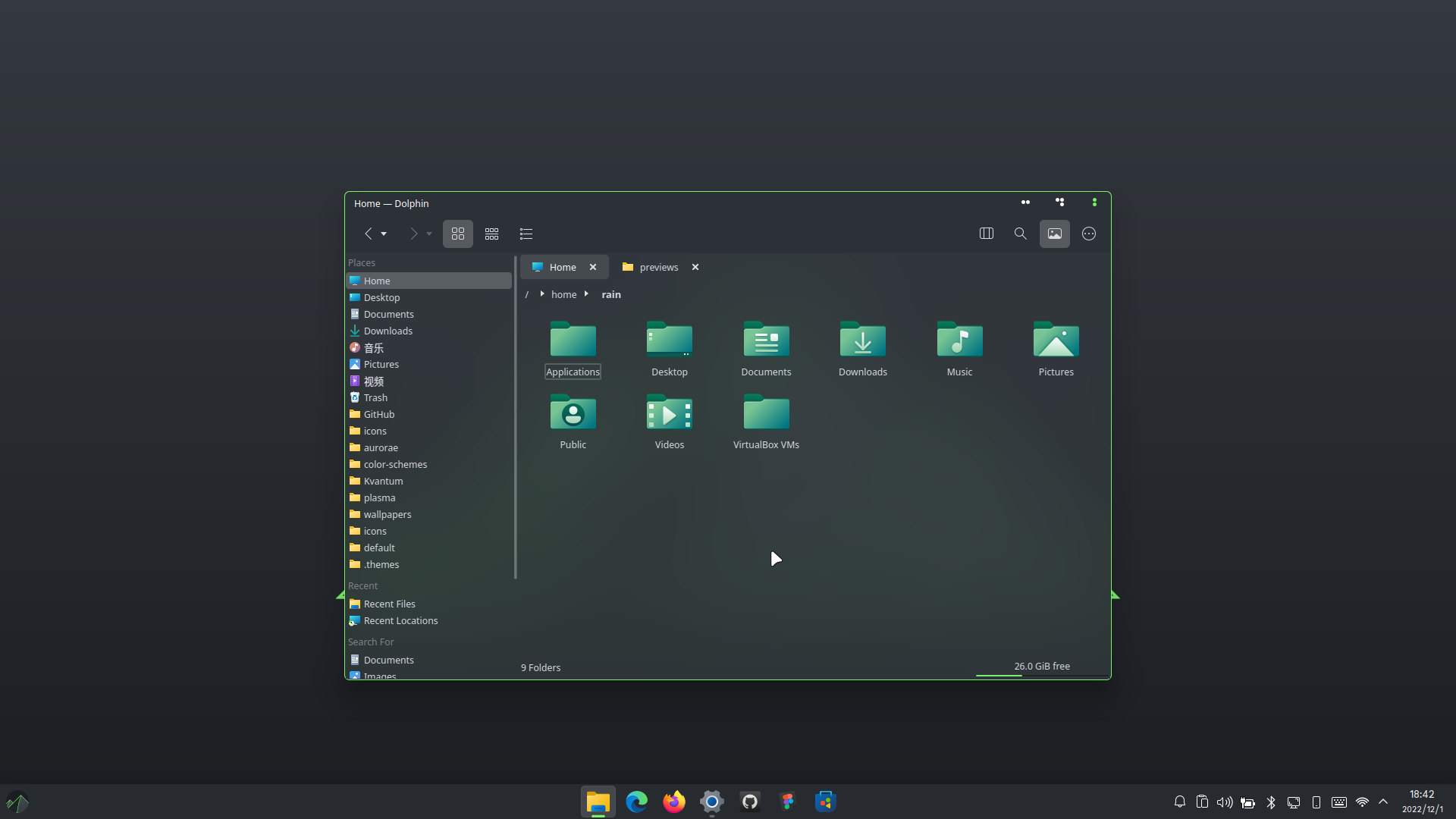Click the Places panel scrollbar

point(516,417)
